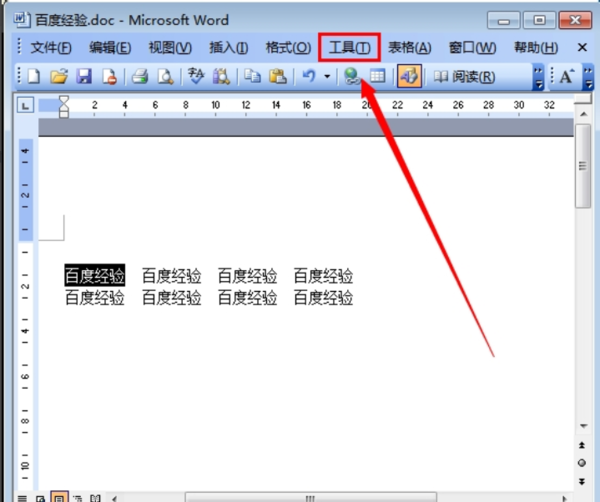
Task: Open the Research binoculars icon
Action: tap(221, 77)
